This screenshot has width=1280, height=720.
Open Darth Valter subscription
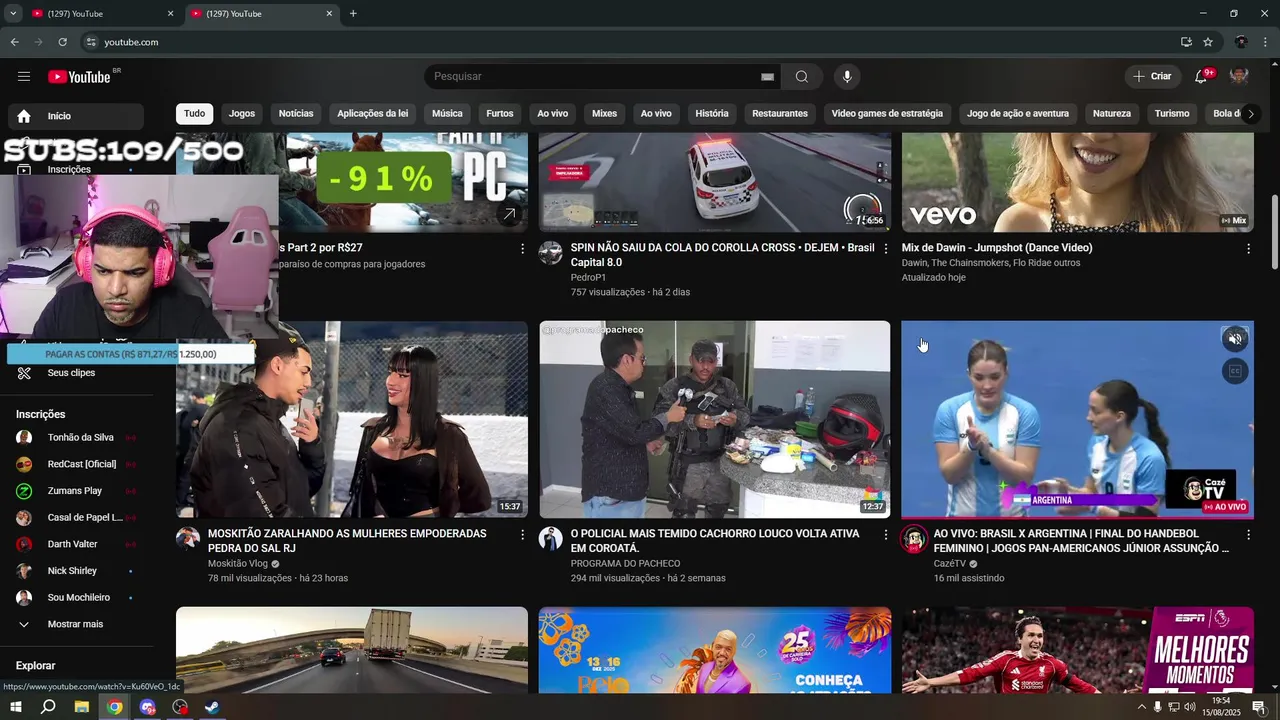[x=76, y=544]
